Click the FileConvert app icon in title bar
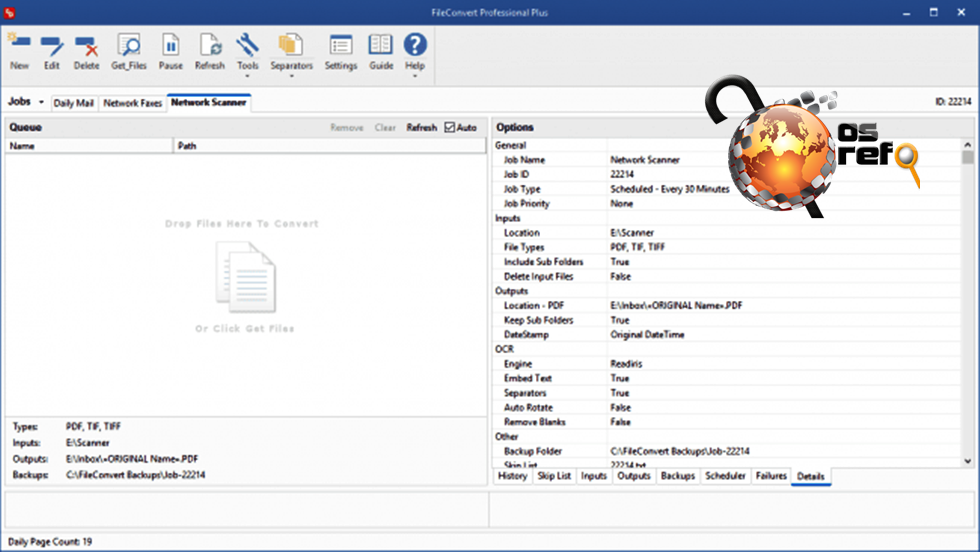This screenshot has width=980, height=552. (9, 13)
